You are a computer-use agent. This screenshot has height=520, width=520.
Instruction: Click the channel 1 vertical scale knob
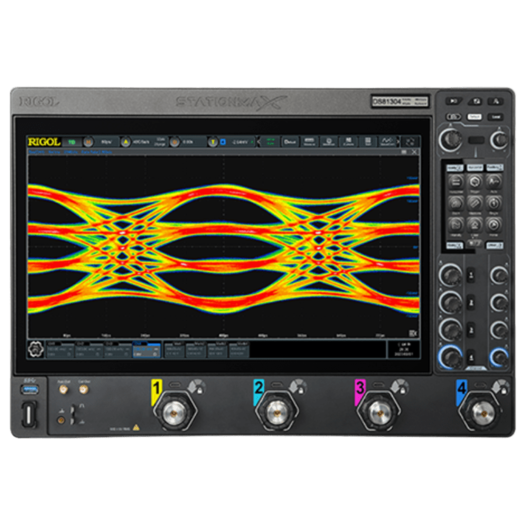450,275
